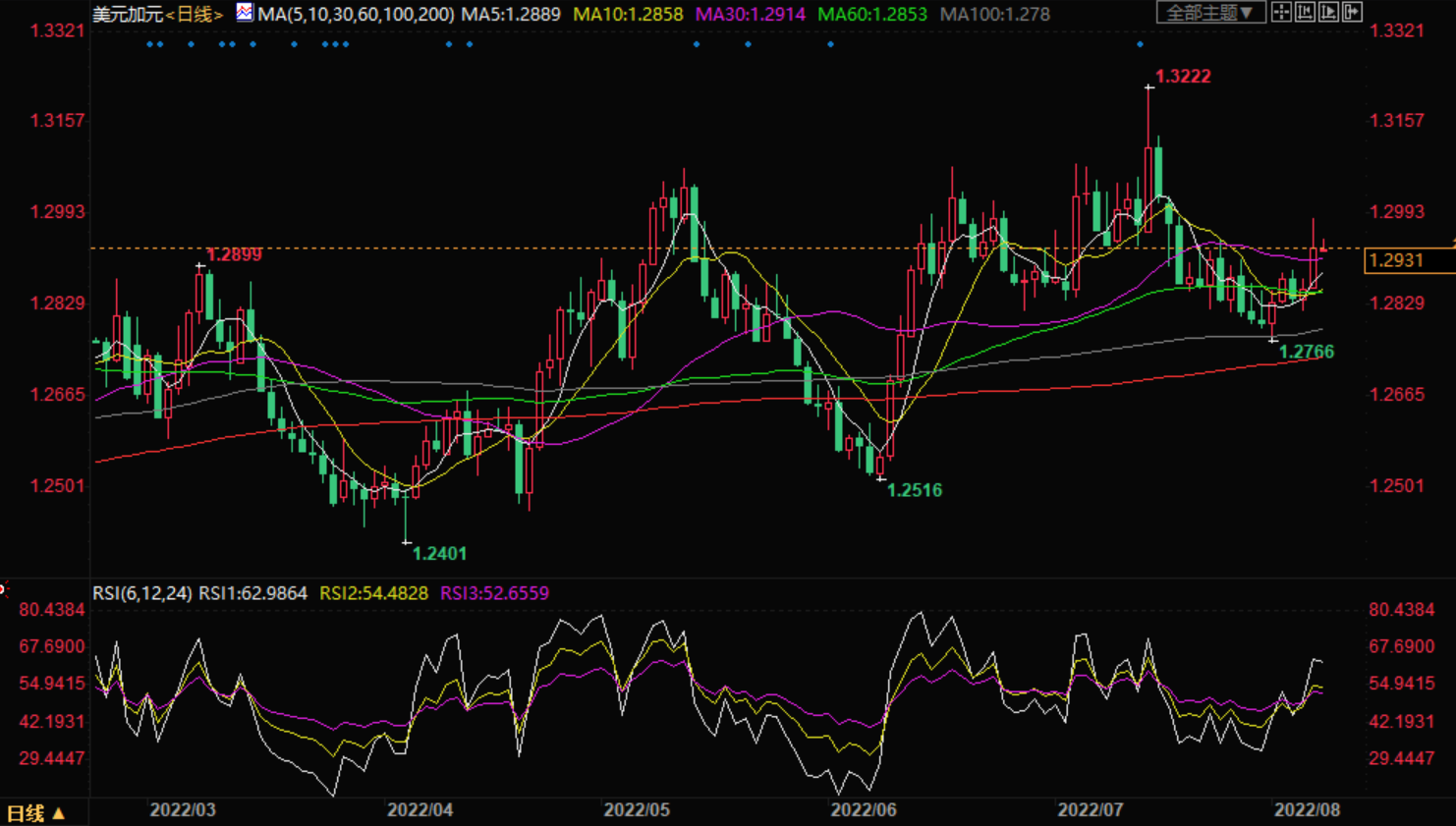Click the rightmost shift-right chart icon

tap(1353, 13)
